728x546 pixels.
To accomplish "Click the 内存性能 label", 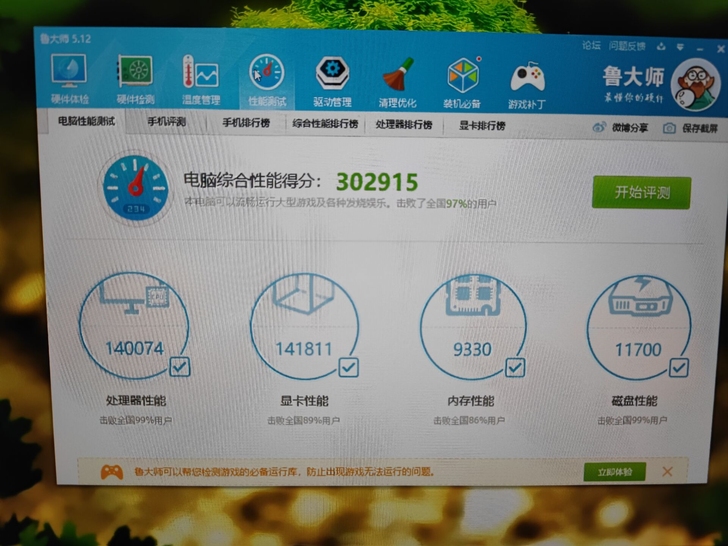I will click(471, 401).
